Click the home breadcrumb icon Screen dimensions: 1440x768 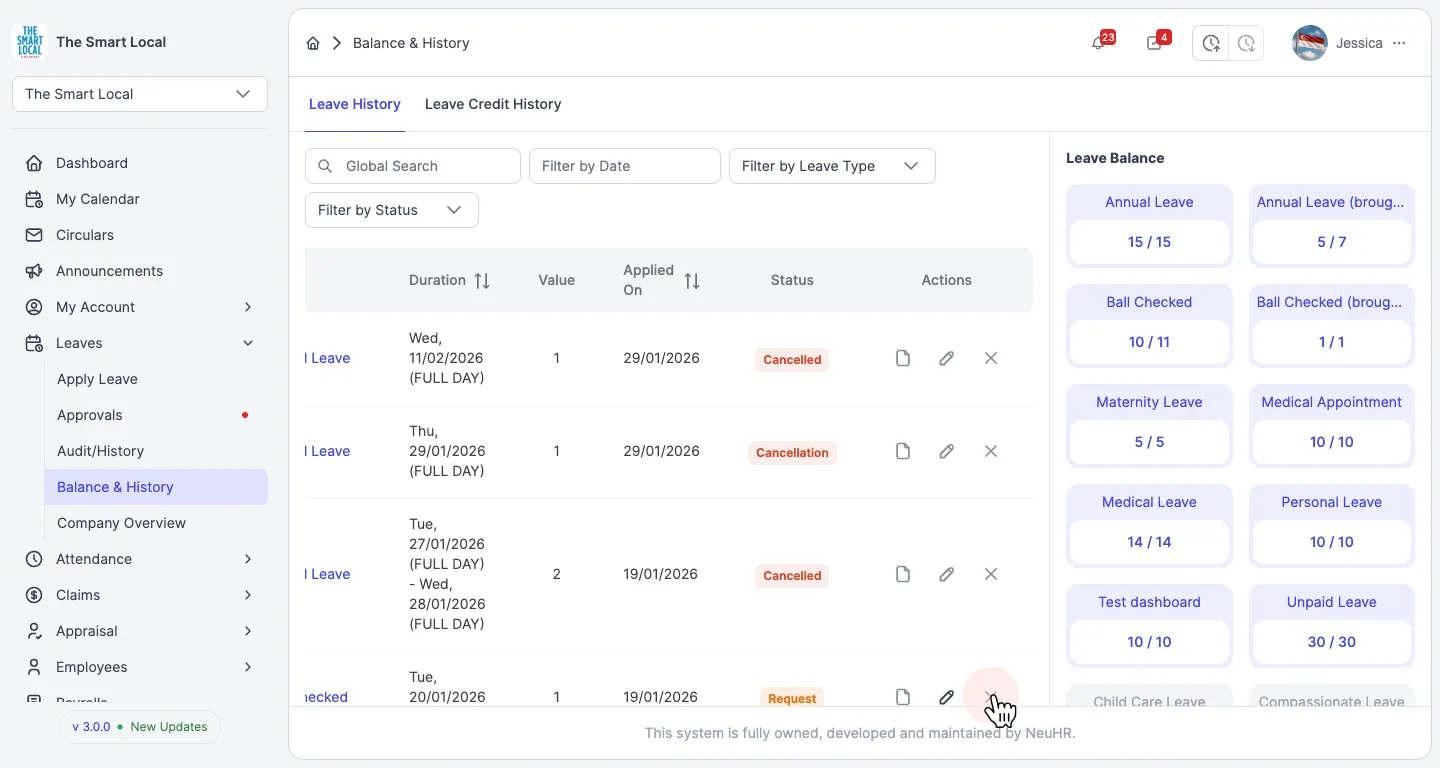click(313, 43)
